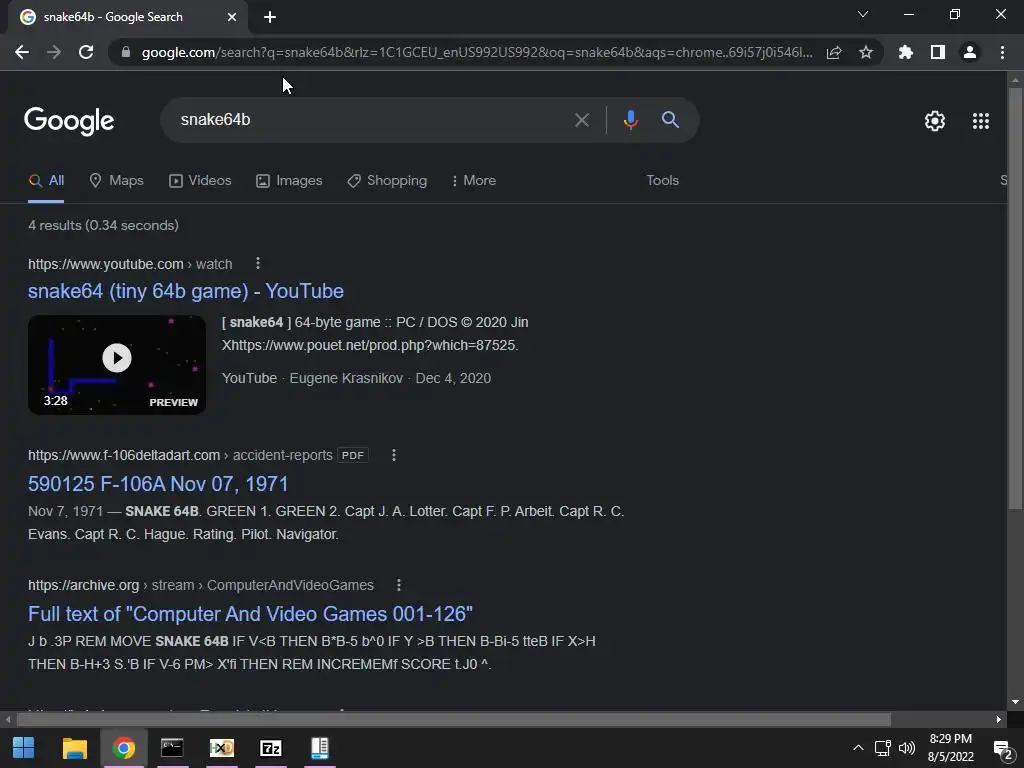Open the notification center icon
Screen dimensions: 1024x768
[1002, 749]
